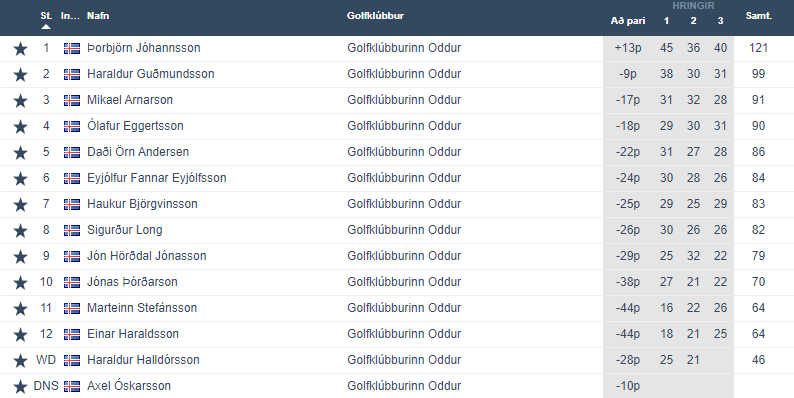Sort the table by the Nafn column

click(x=98, y=16)
